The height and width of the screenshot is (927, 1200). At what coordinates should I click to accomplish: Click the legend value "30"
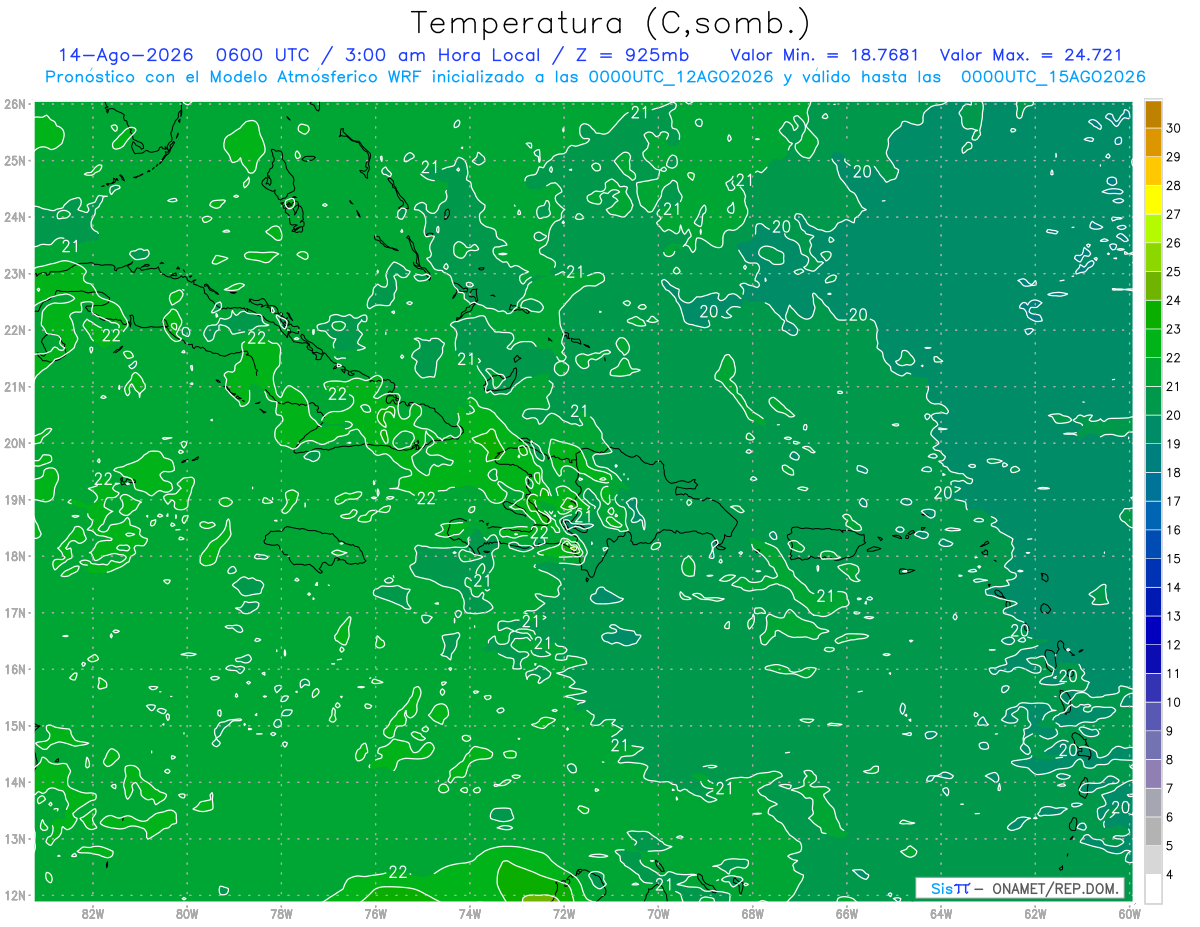coord(1174,127)
